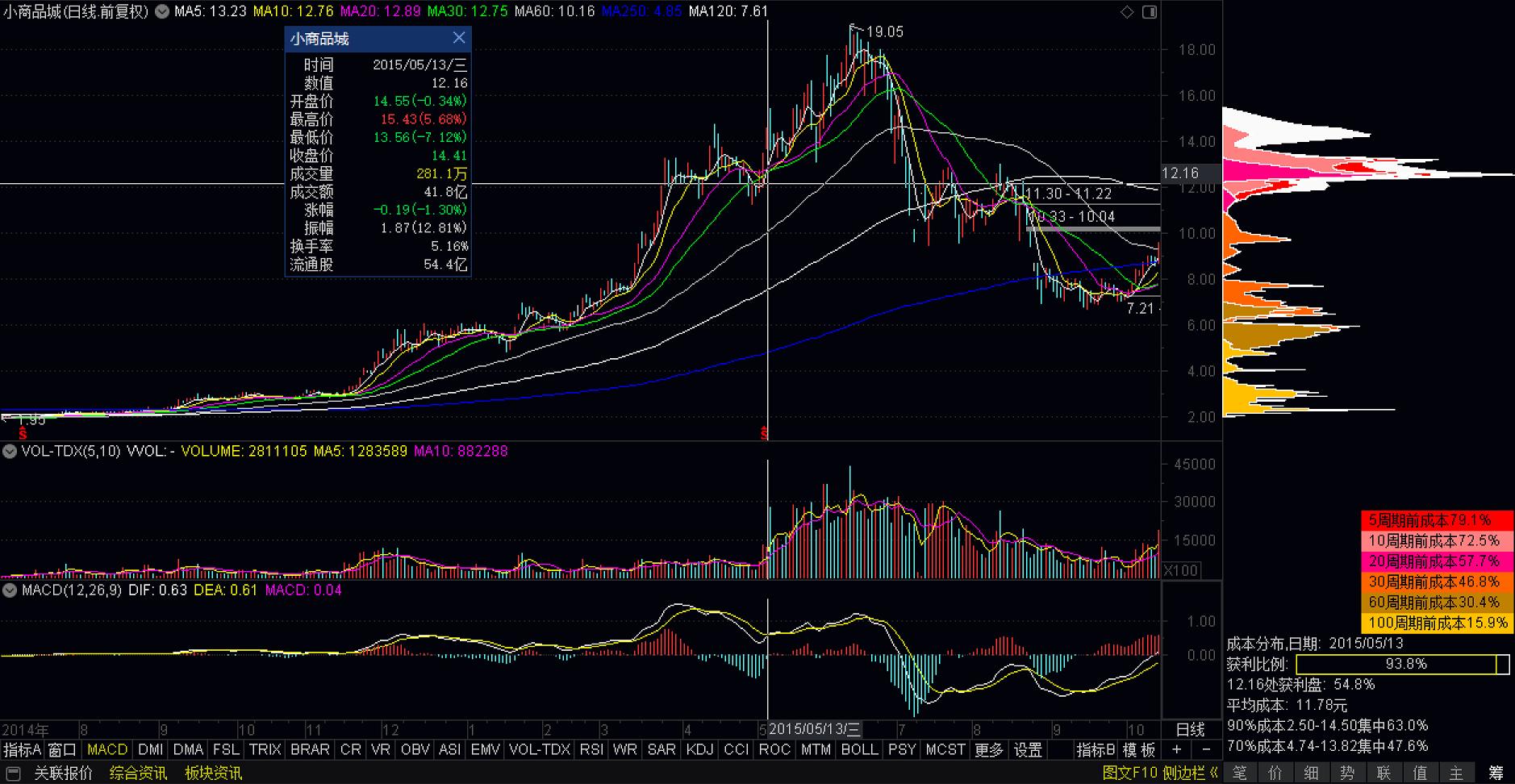Image resolution: width=1515 pixels, height=784 pixels.
Task: Toggle the side panel icon above the price axis
Action: pos(1150,11)
